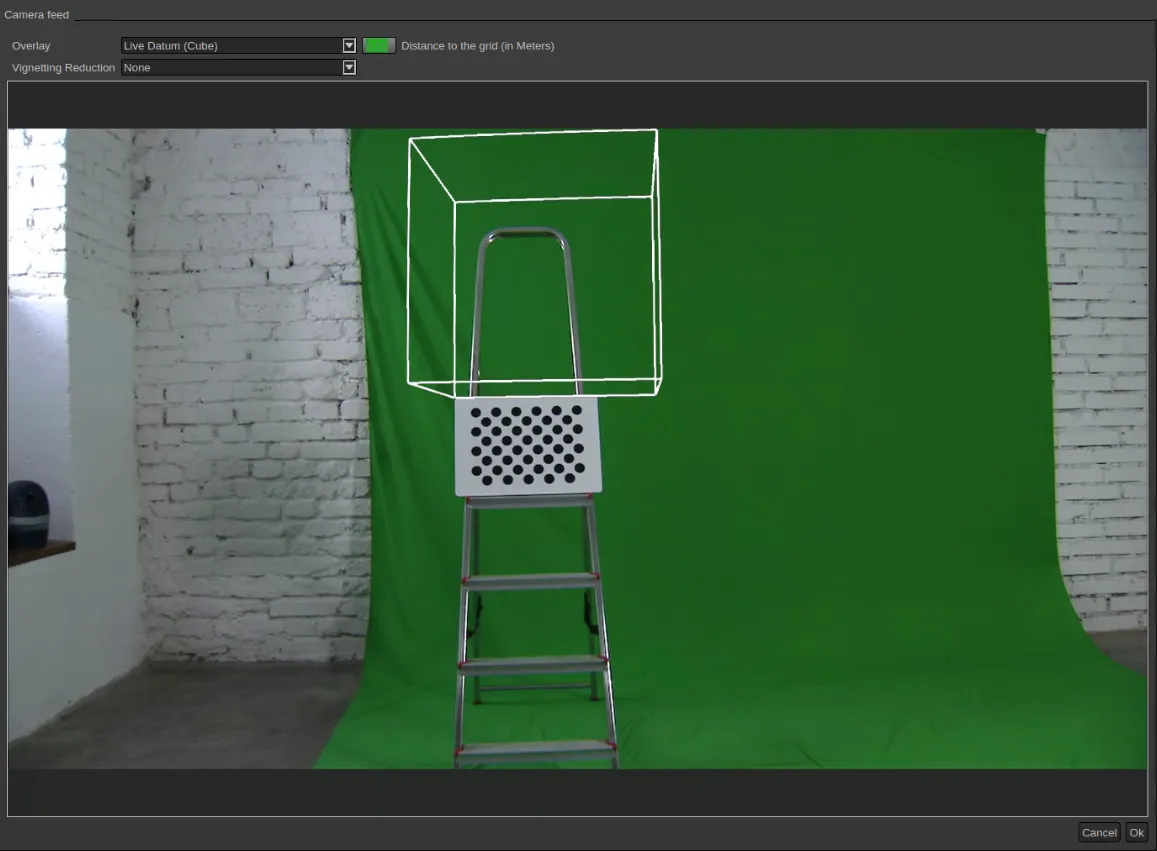
Task: Click the Cancel button
Action: [x=1099, y=833]
